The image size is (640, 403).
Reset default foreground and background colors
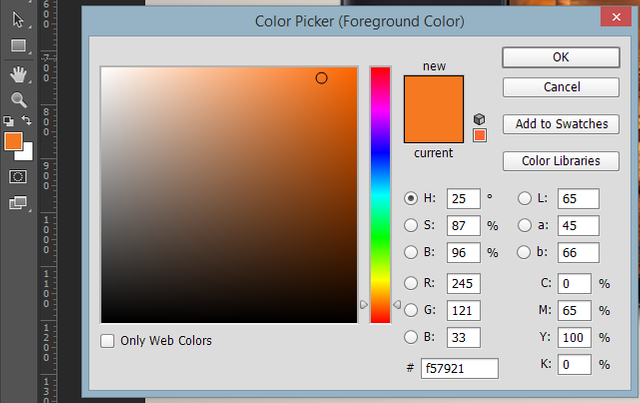[x=9, y=121]
